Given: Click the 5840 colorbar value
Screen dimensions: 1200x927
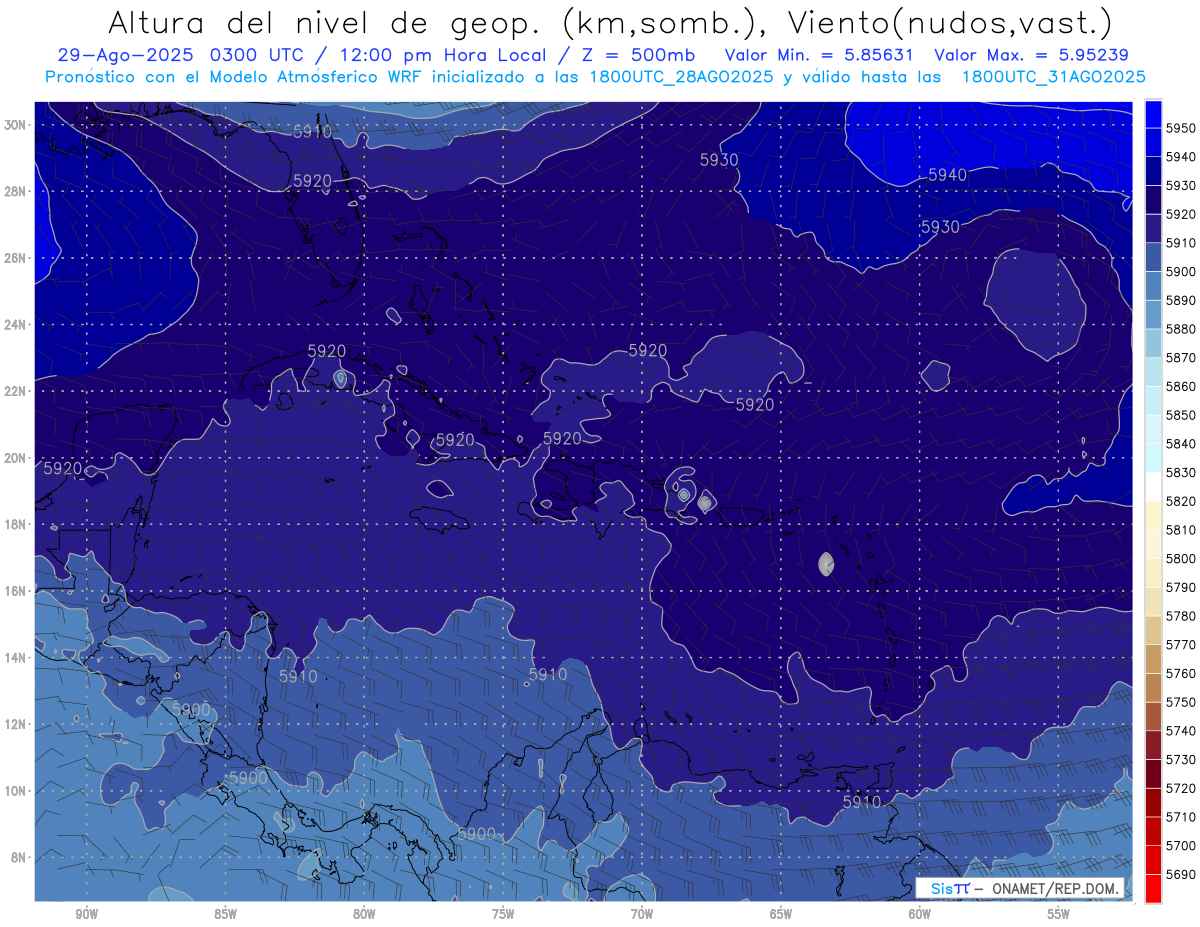Looking at the screenshot, I should tap(1181, 444).
